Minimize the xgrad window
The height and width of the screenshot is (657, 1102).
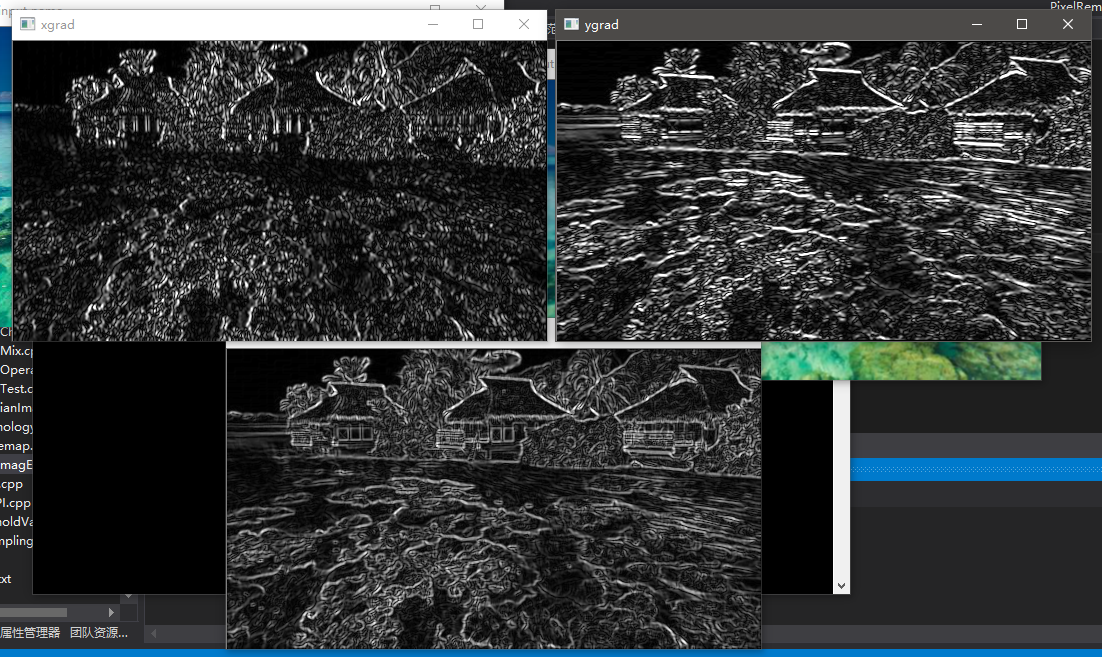(x=433, y=25)
